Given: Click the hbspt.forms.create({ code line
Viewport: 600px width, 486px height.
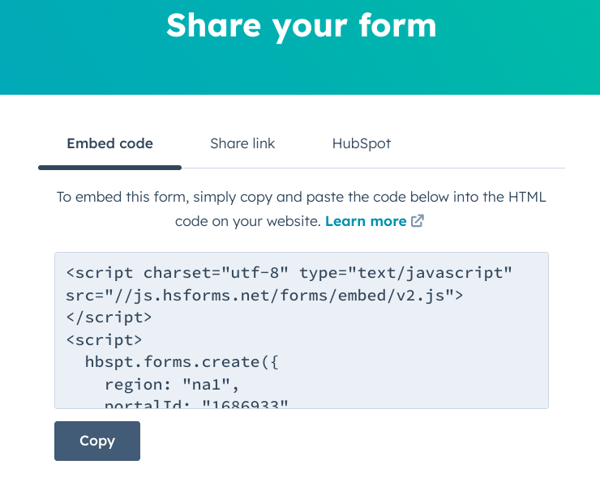Looking at the screenshot, I should (182, 362).
